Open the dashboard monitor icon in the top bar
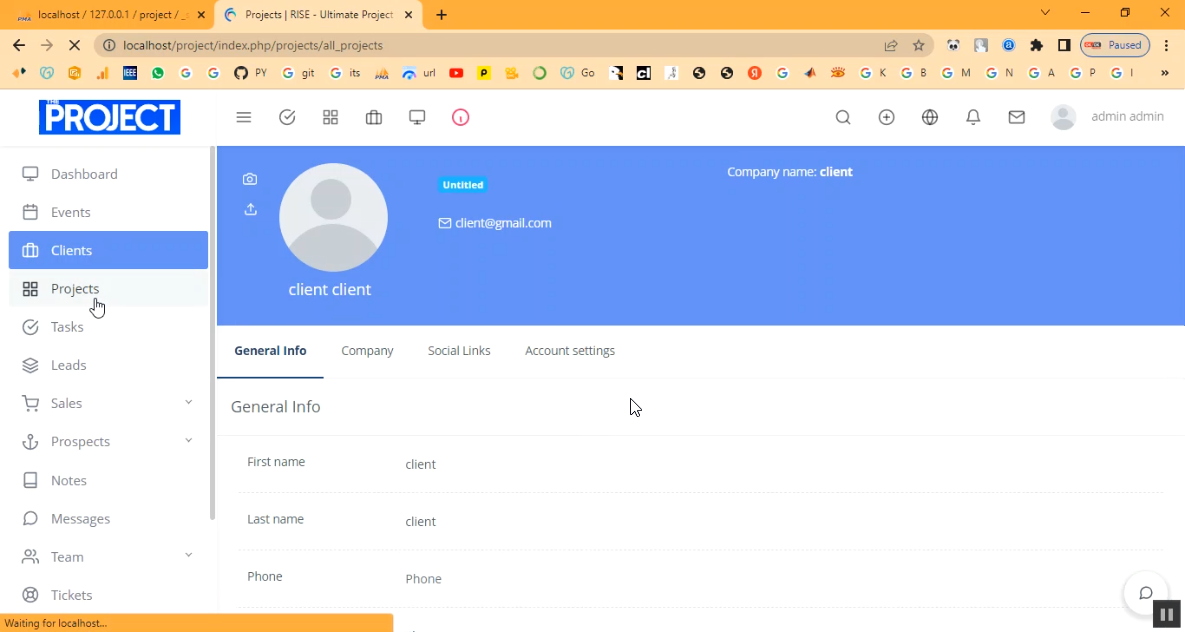Image resolution: width=1185 pixels, height=632 pixels. coord(417,117)
